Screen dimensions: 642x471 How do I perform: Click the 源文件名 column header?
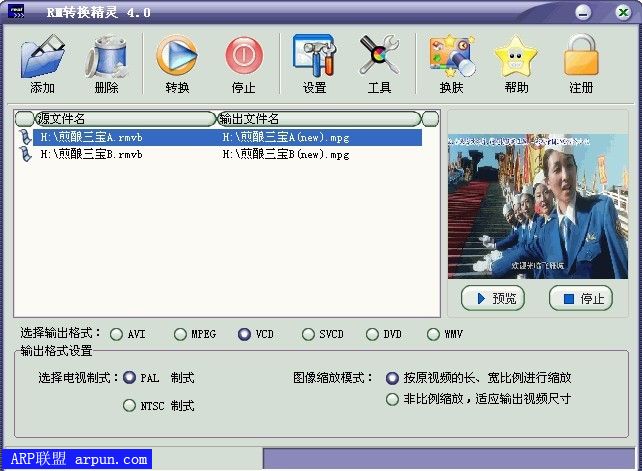[115, 119]
